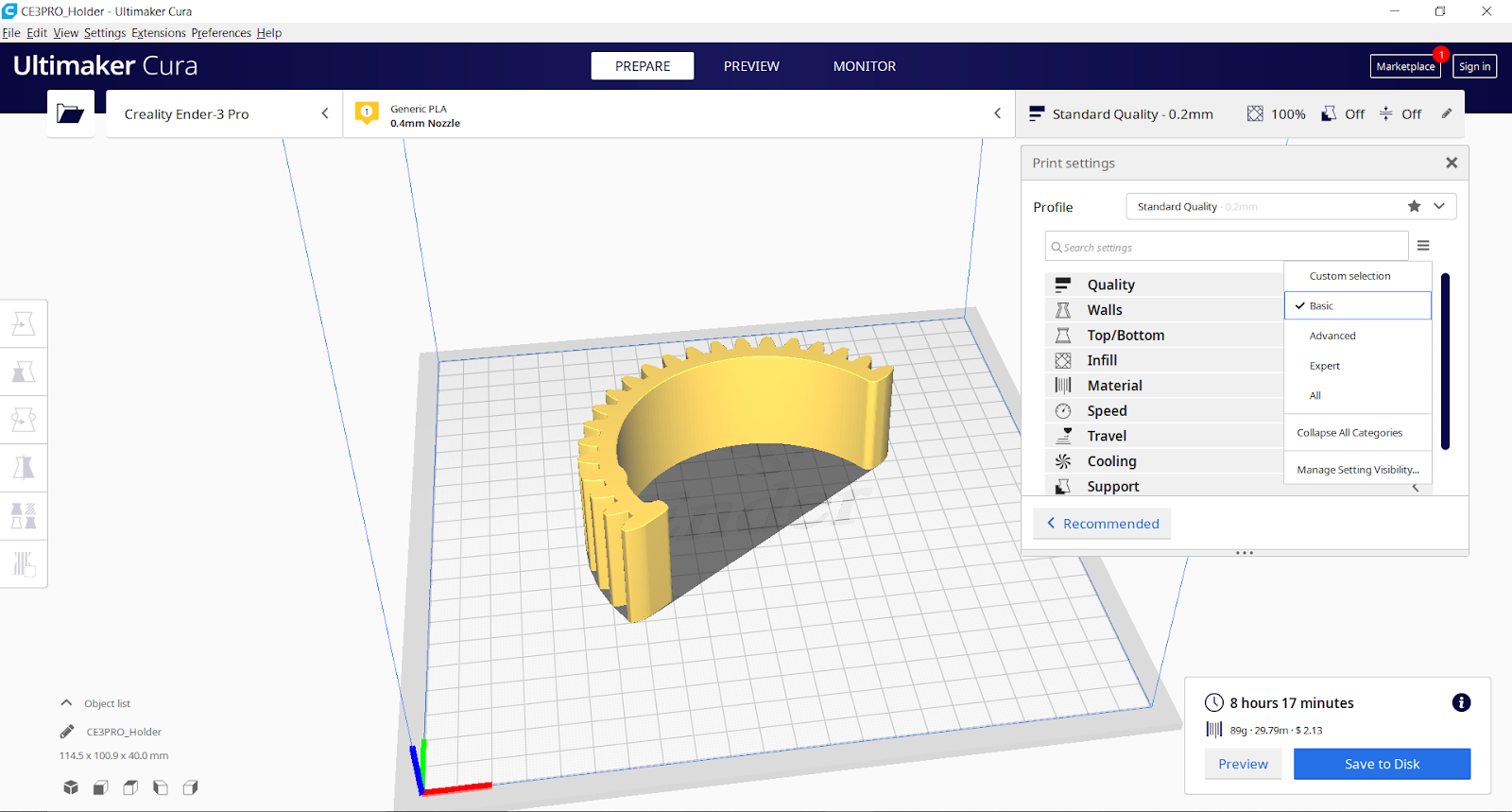Open the Settings menu
1512x812 pixels.
[x=105, y=33]
